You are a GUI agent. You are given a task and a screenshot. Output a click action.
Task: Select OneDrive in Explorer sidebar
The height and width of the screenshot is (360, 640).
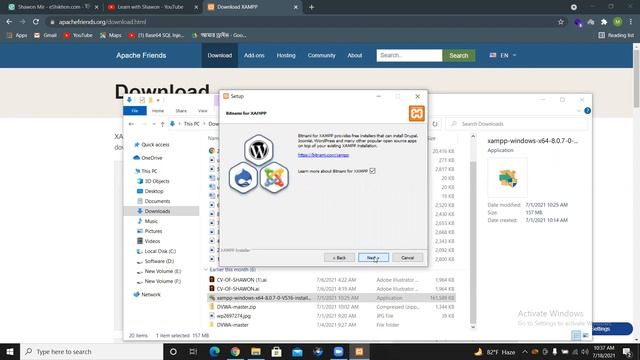click(x=151, y=158)
